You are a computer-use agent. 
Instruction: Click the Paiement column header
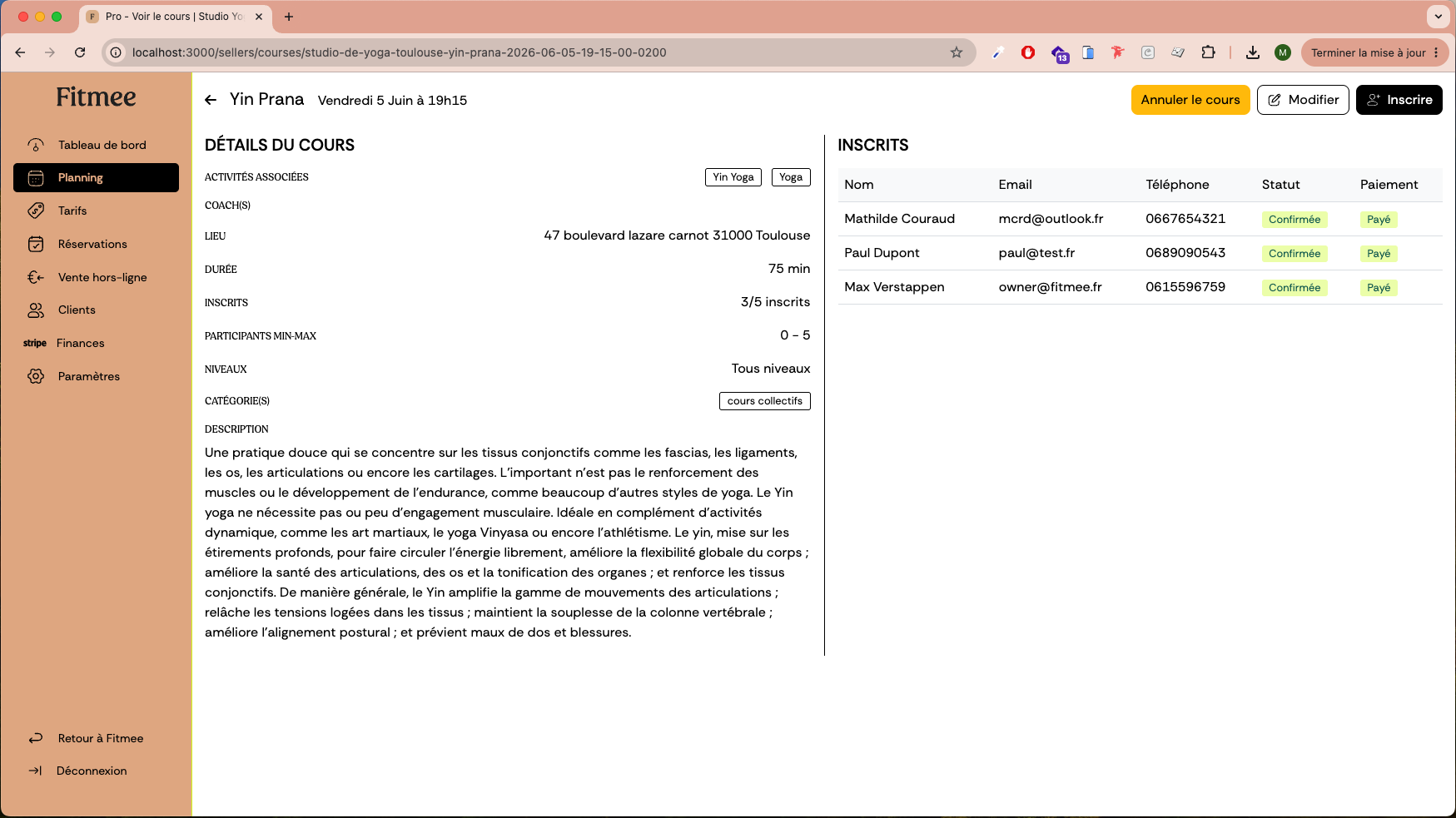[1389, 185]
